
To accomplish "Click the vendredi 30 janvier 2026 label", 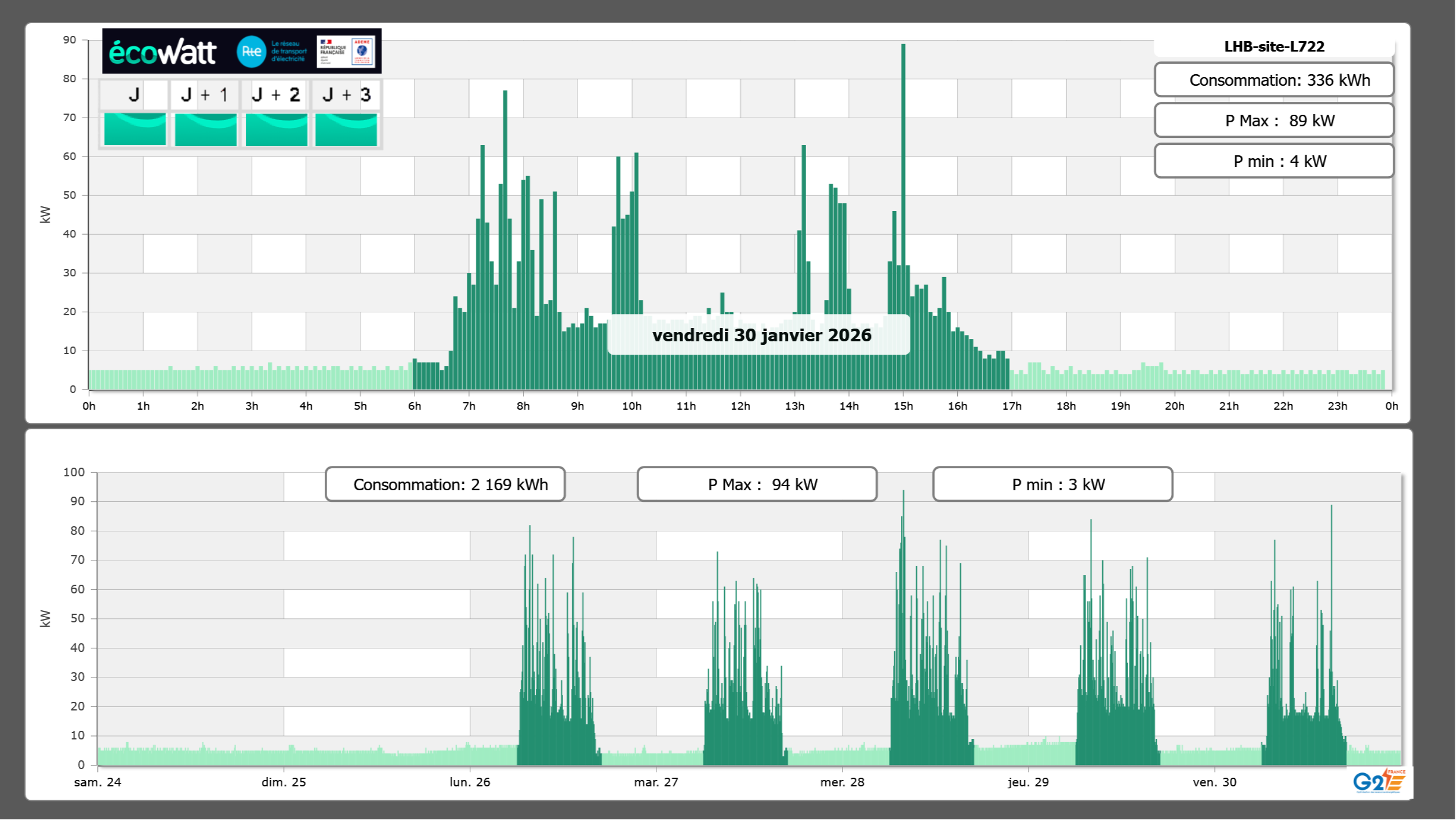I will pyautogui.click(x=761, y=335).
